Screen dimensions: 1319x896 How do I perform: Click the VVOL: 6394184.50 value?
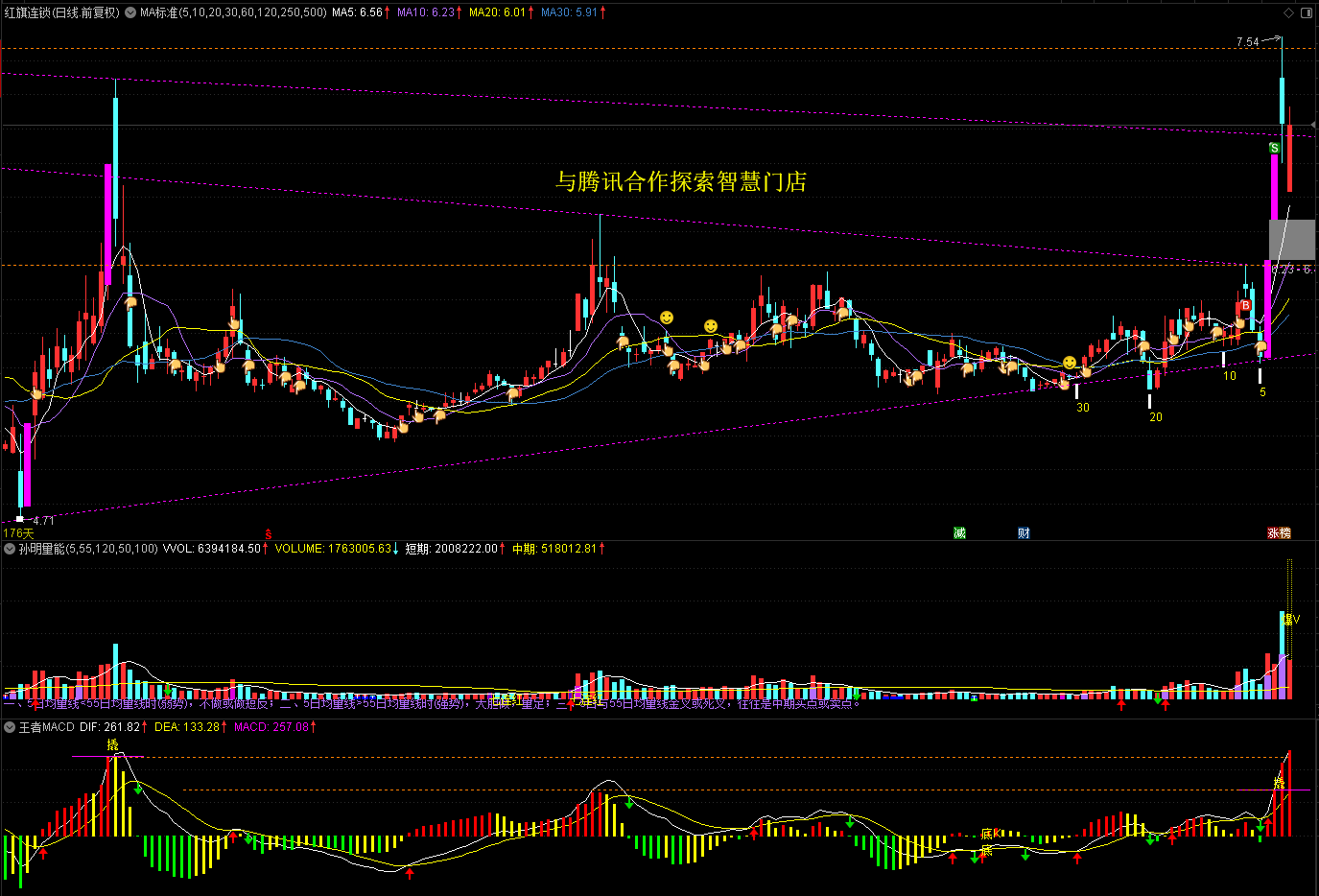pyautogui.click(x=212, y=549)
